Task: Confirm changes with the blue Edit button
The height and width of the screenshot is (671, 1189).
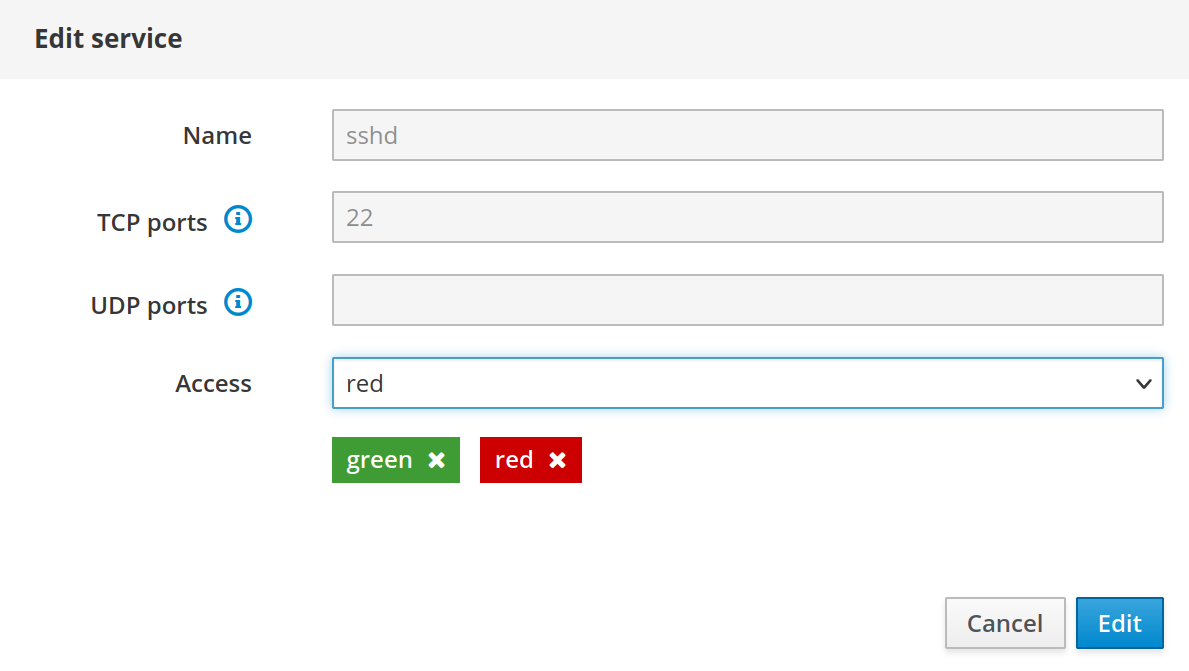Action: [1119, 623]
